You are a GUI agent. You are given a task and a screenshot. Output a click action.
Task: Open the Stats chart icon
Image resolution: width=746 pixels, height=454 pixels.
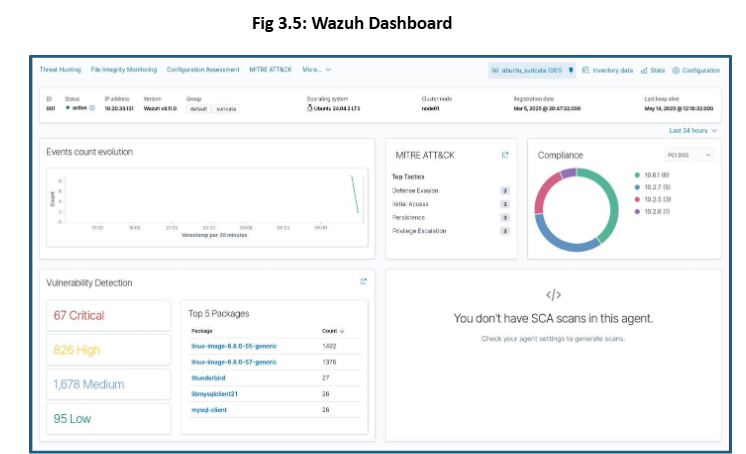tap(644, 70)
